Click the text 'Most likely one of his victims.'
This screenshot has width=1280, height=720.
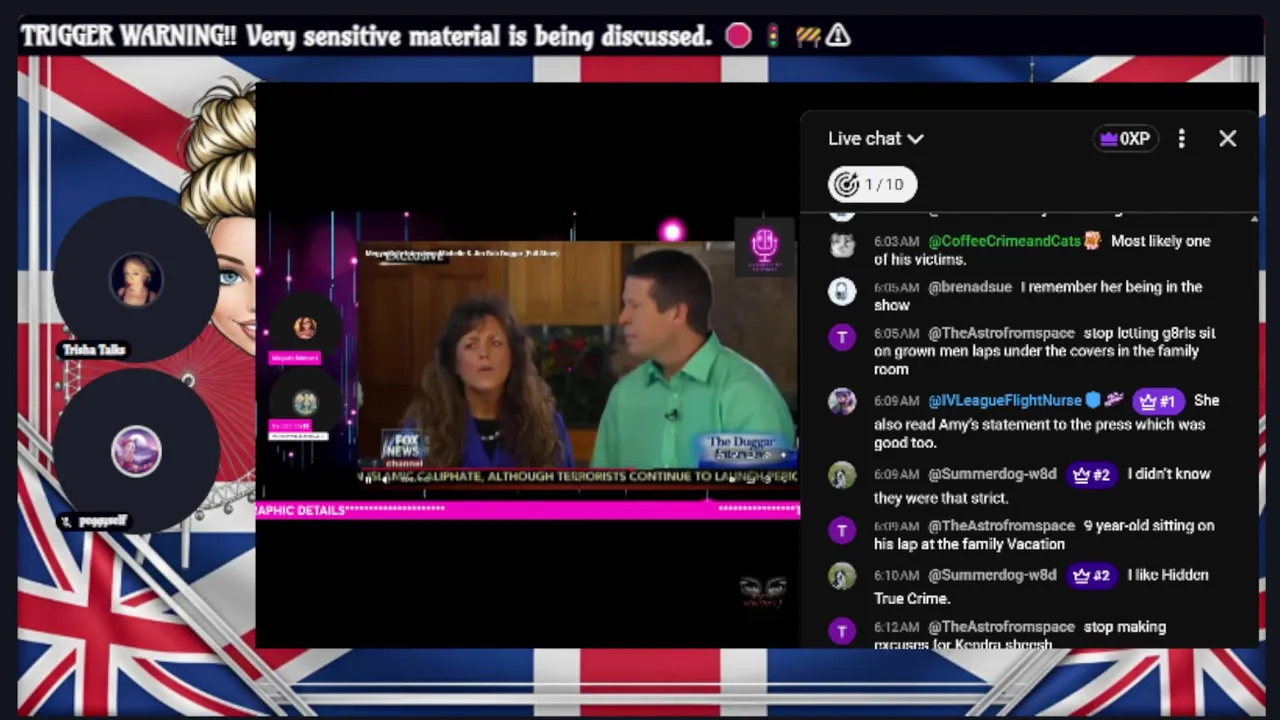click(x=1042, y=250)
